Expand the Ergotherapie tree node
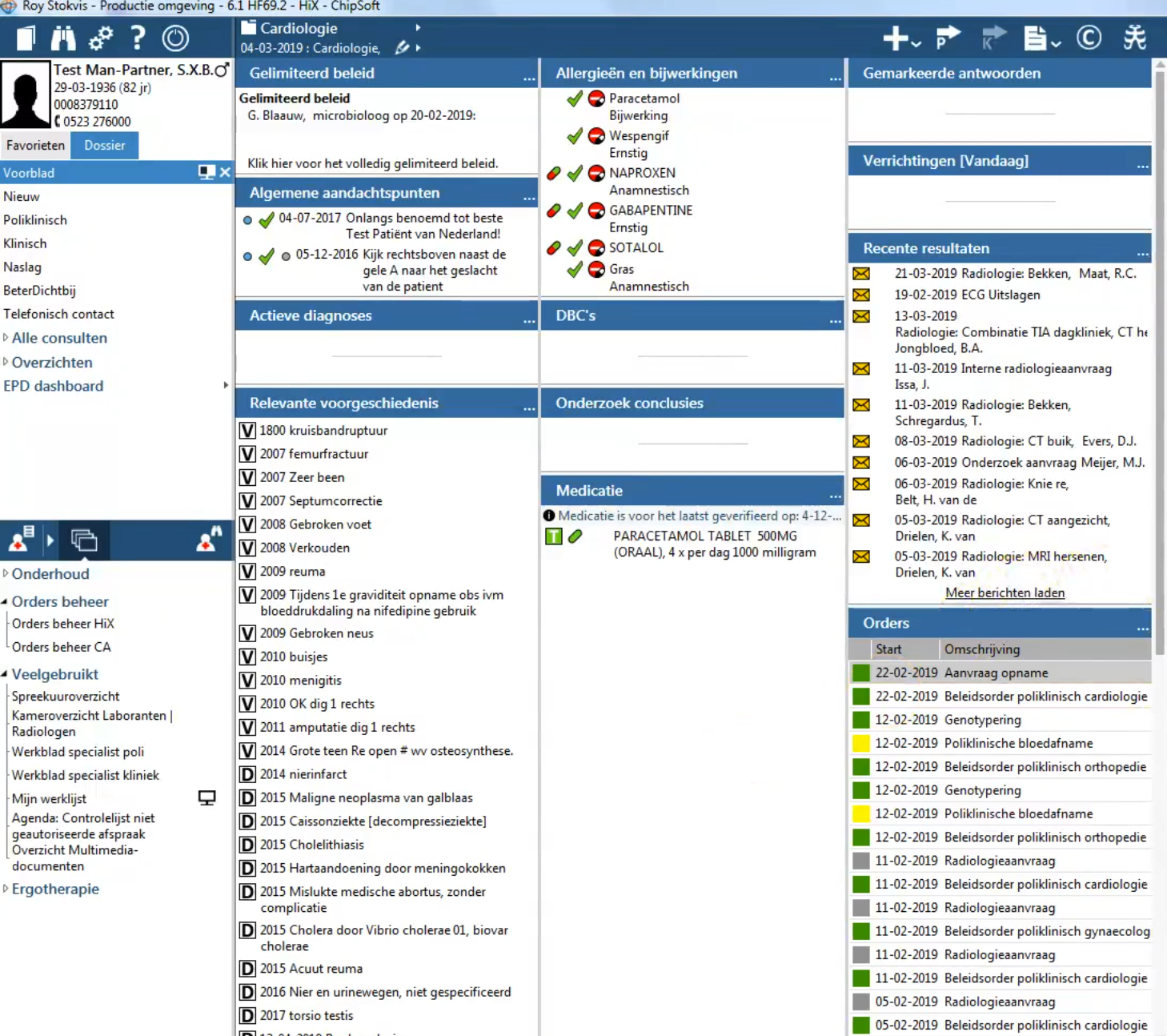This screenshot has height=1036, width=1167. (6, 889)
